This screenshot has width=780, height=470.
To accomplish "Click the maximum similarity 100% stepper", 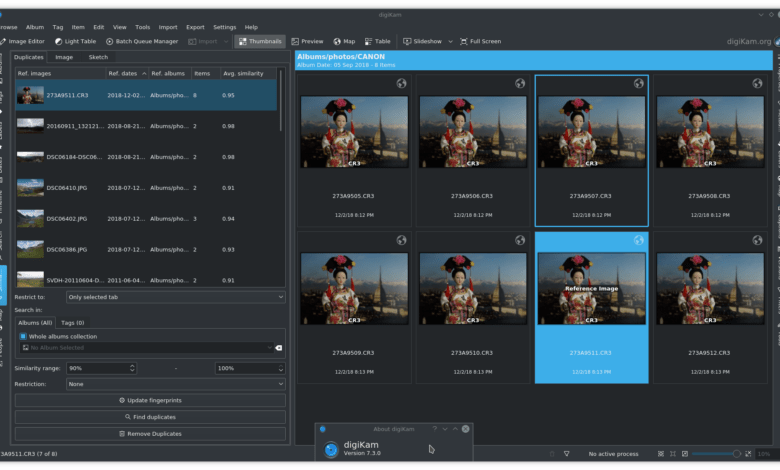I will tap(281, 368).
